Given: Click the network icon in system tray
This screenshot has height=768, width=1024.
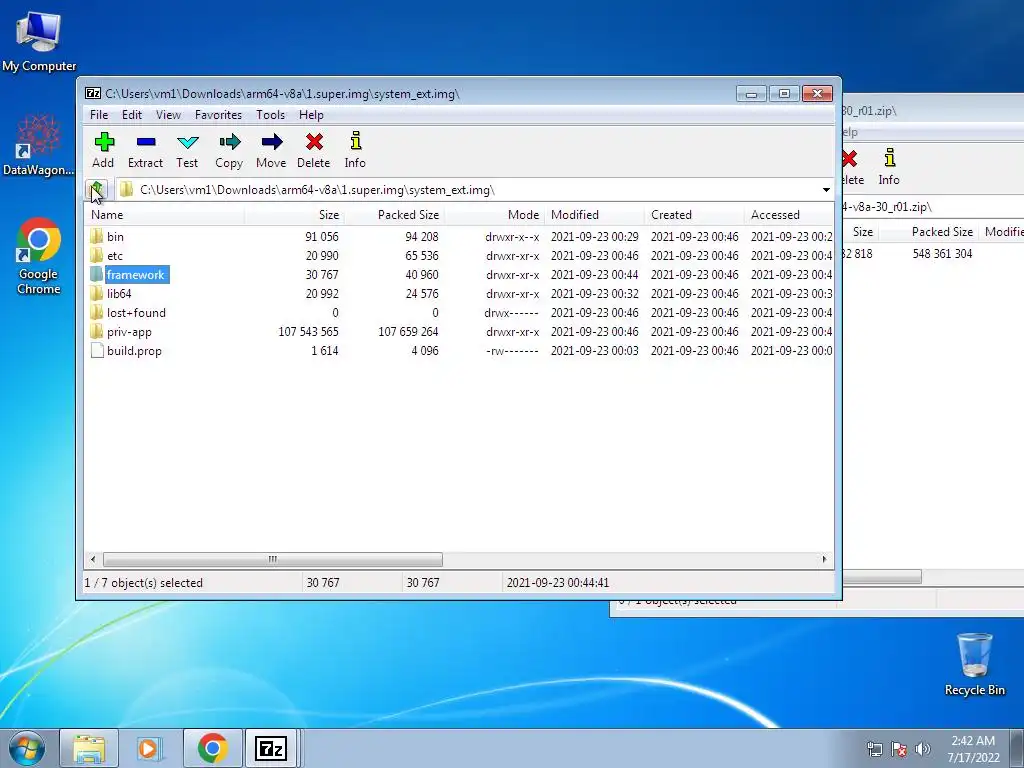Looking at the screenshot, I should click(874, 749).
